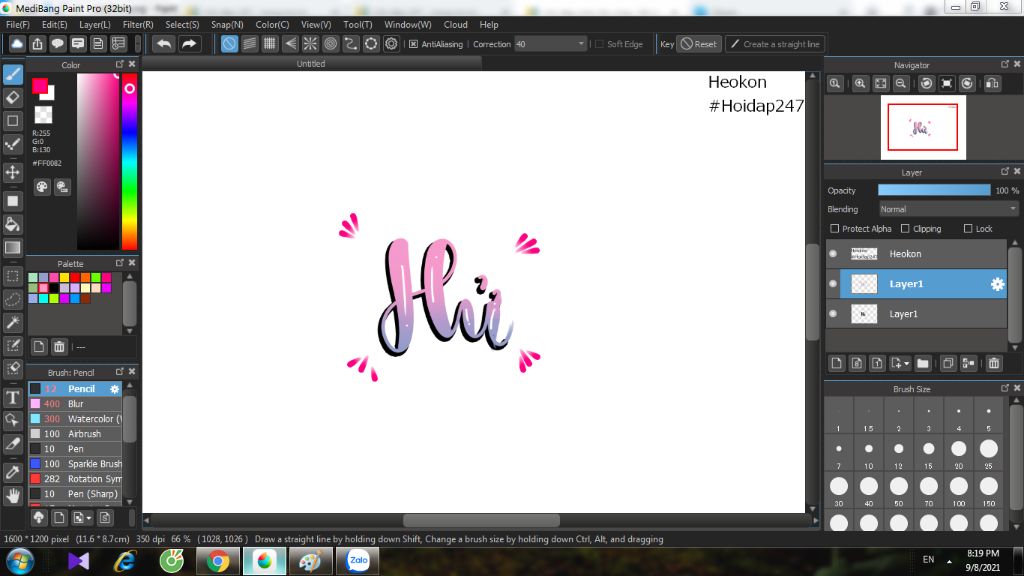The width and height of the screenshot is (1024, 576).
Task: Enable parallel line snap
Action: pyautogui.click(x=249, y=44)
